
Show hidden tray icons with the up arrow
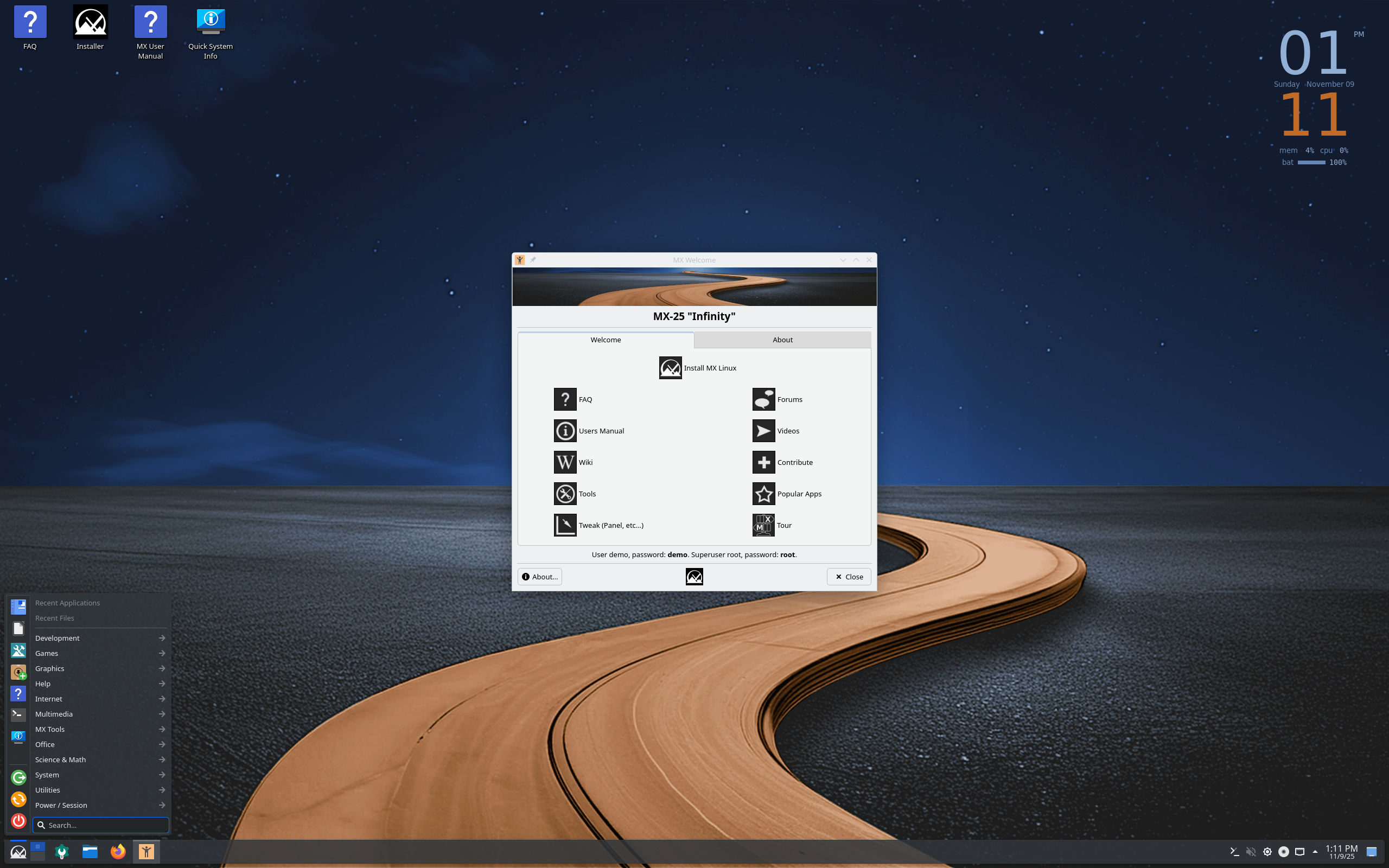pos(1315,851)
